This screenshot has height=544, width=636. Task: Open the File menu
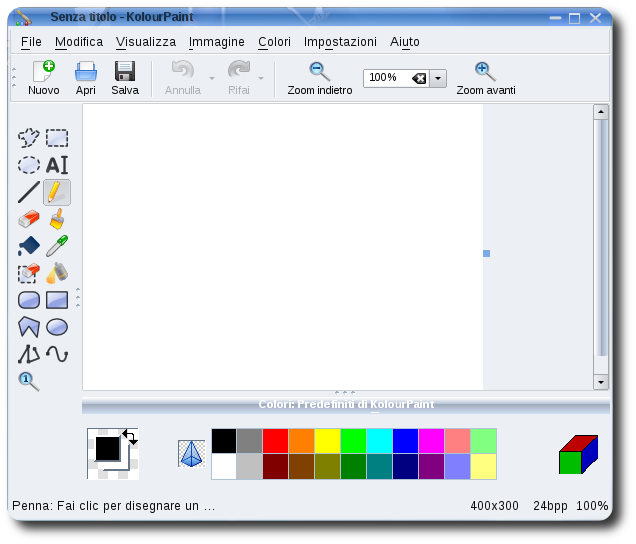coord(31,42)
